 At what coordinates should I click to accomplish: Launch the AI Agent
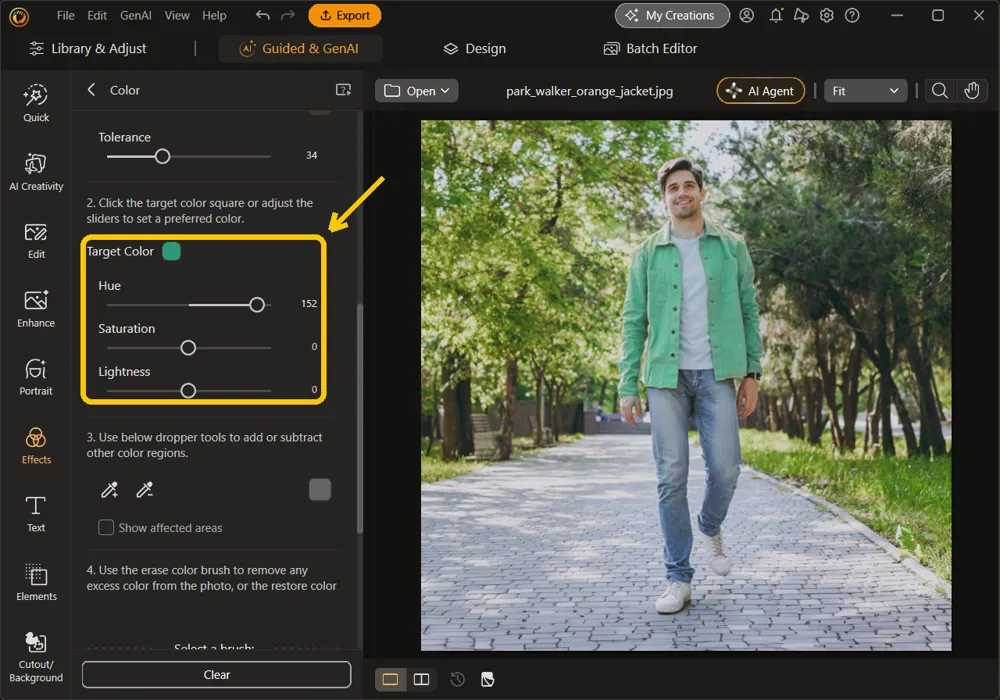click(x=761, y=91)
